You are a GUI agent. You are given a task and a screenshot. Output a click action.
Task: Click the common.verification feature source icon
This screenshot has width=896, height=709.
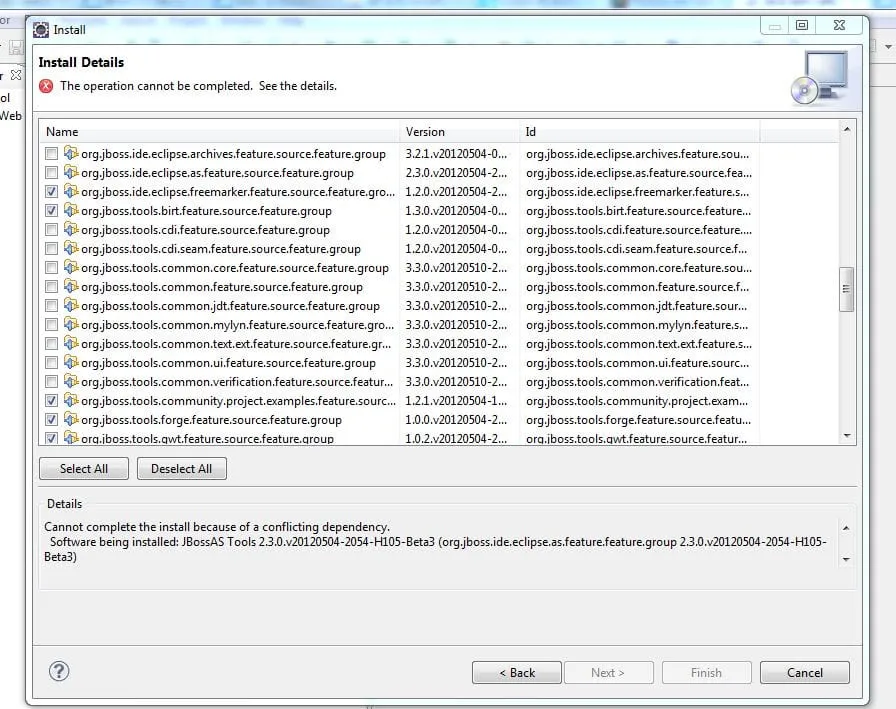coord(71,380)
